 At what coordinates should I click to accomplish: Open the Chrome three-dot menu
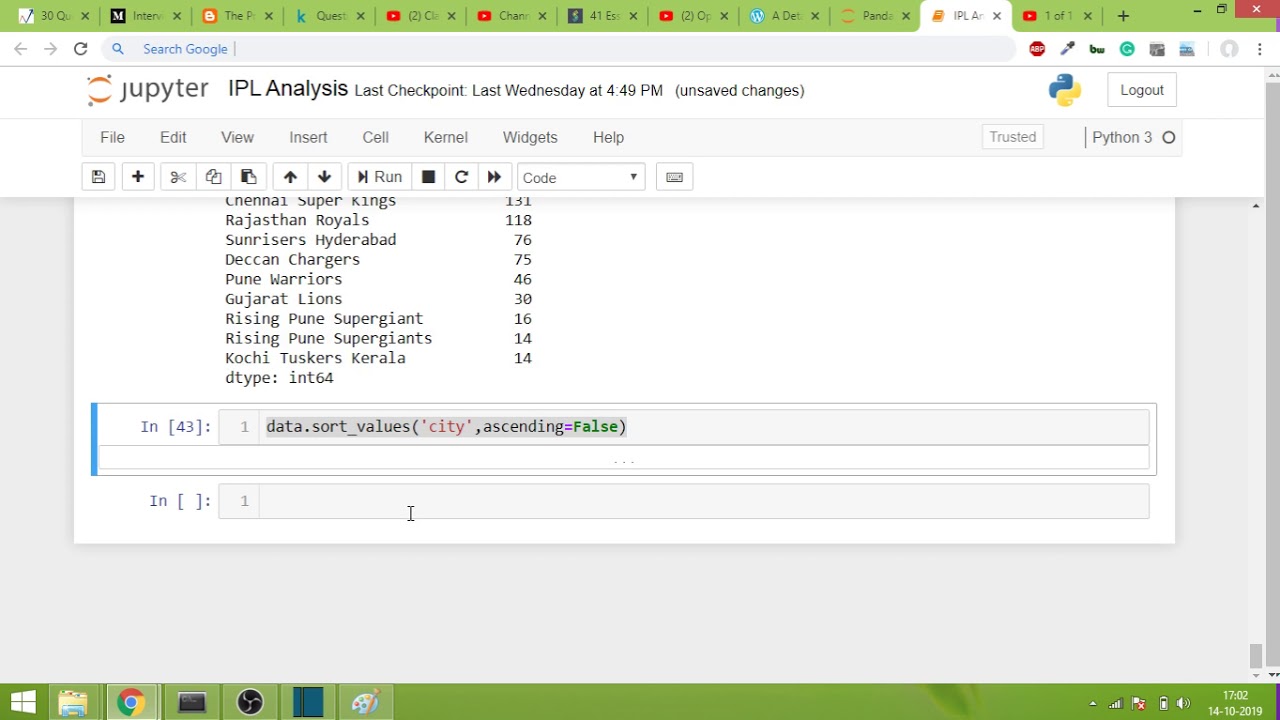tap(1259, 49)
